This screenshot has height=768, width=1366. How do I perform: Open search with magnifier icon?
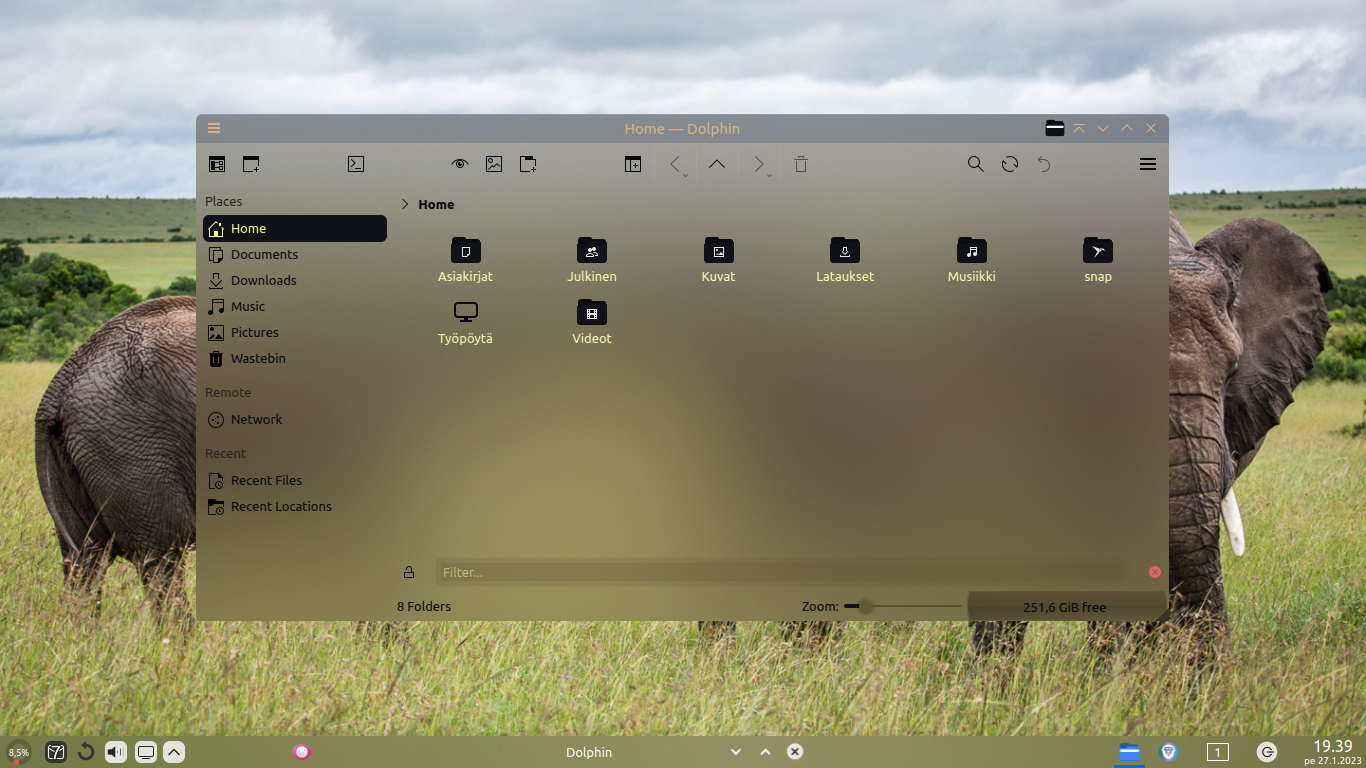[976, 164]
